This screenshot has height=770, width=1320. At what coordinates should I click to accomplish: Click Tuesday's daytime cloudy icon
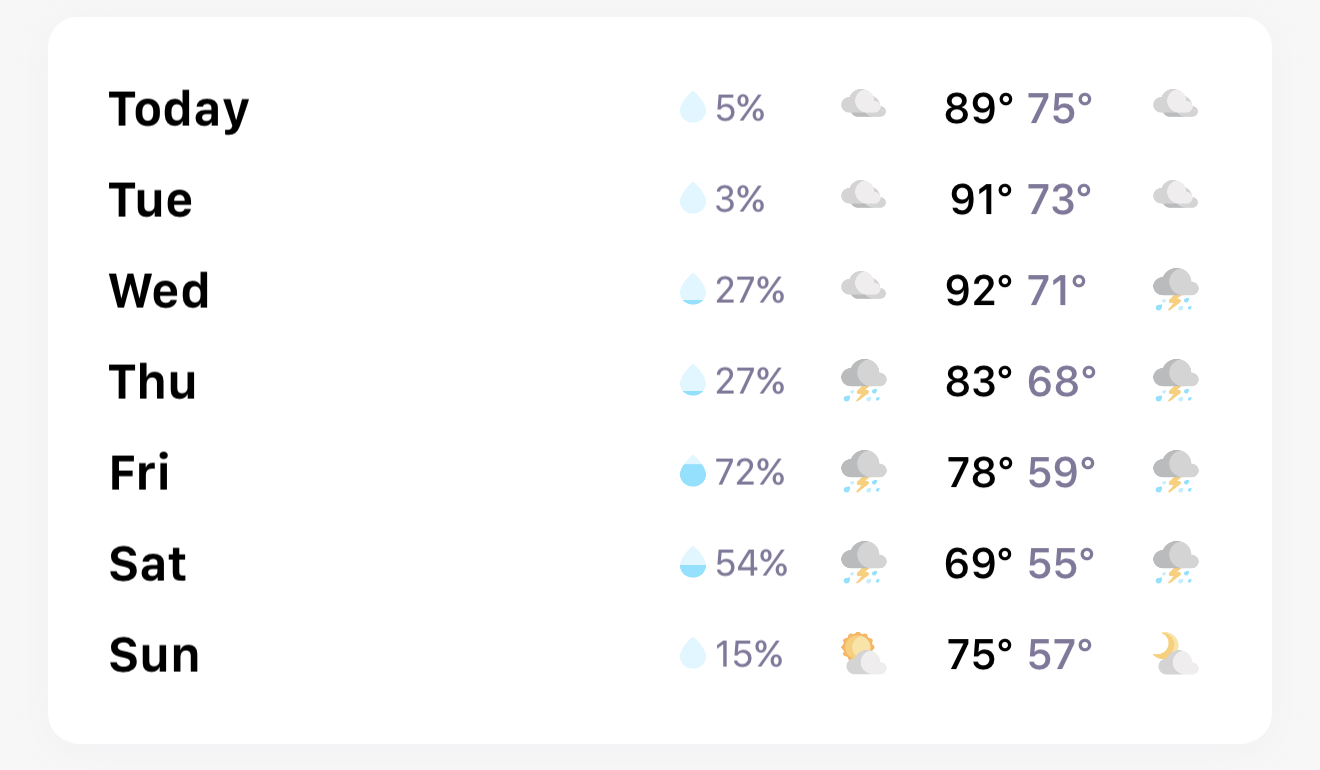point(863,196)
